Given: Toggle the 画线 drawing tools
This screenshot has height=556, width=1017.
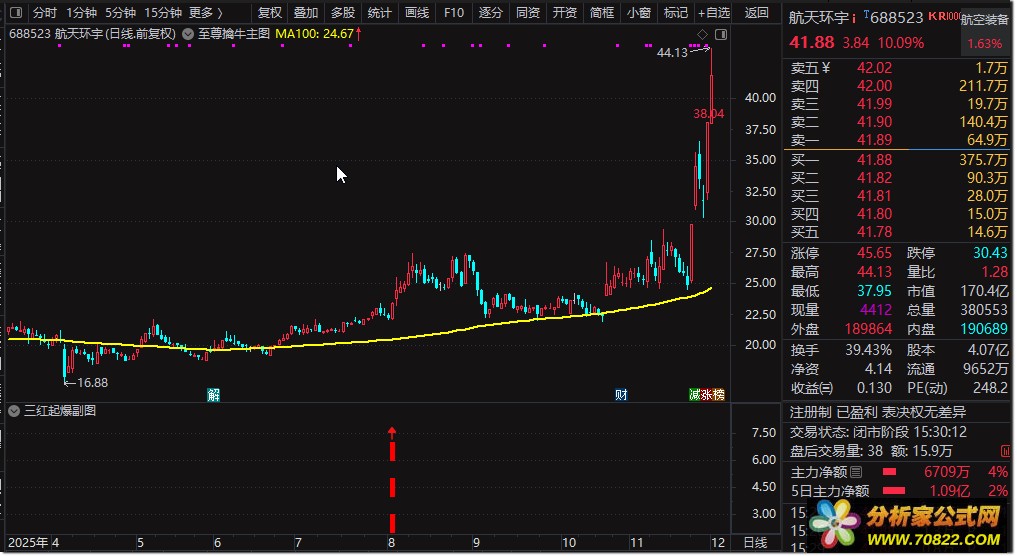Looking at the screenshot, I should [416, 13].
